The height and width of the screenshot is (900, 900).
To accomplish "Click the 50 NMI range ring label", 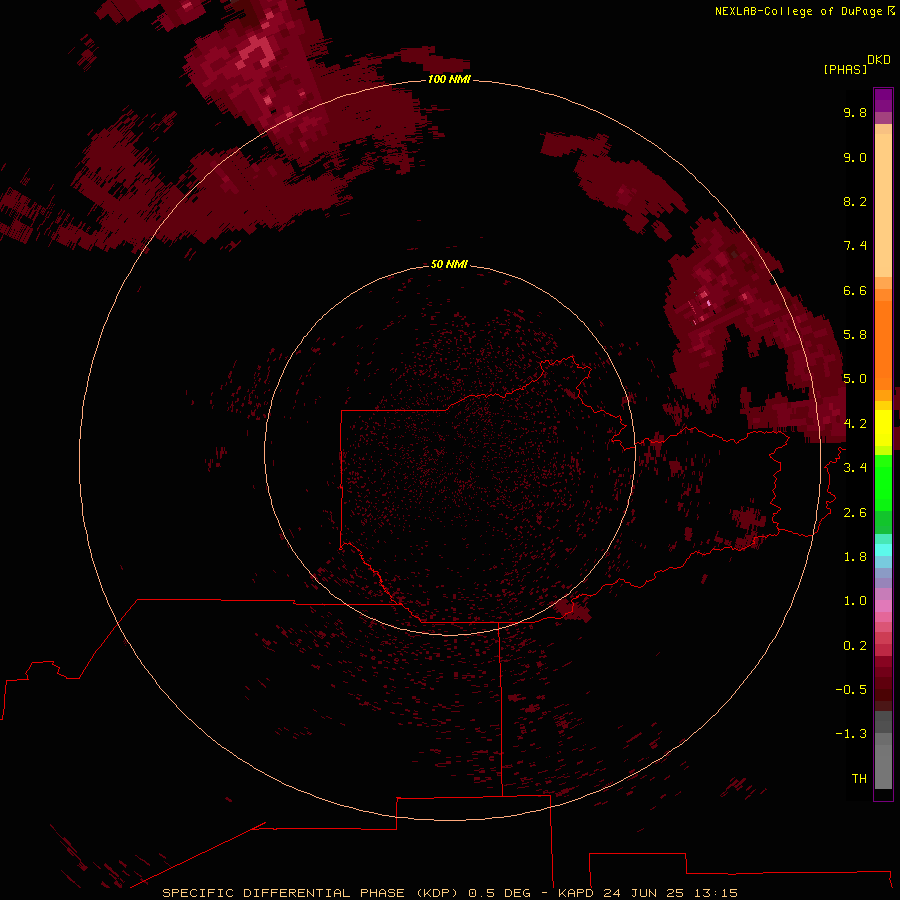I will coord(449,264).
